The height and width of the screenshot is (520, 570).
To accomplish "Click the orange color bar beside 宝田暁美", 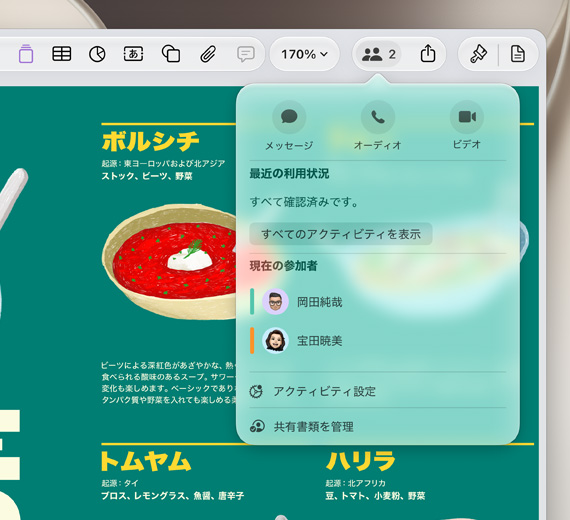I will [x=252, y=341].
